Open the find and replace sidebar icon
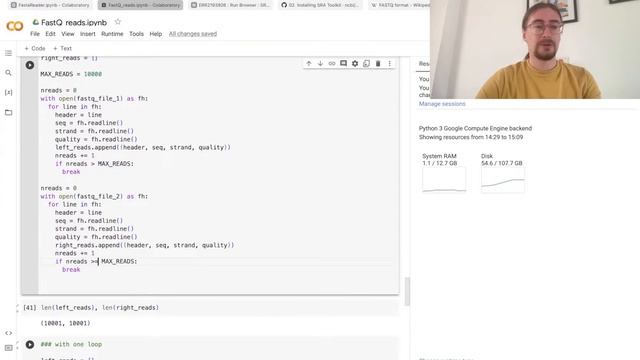The image size is (640, 360). (8, 73)
